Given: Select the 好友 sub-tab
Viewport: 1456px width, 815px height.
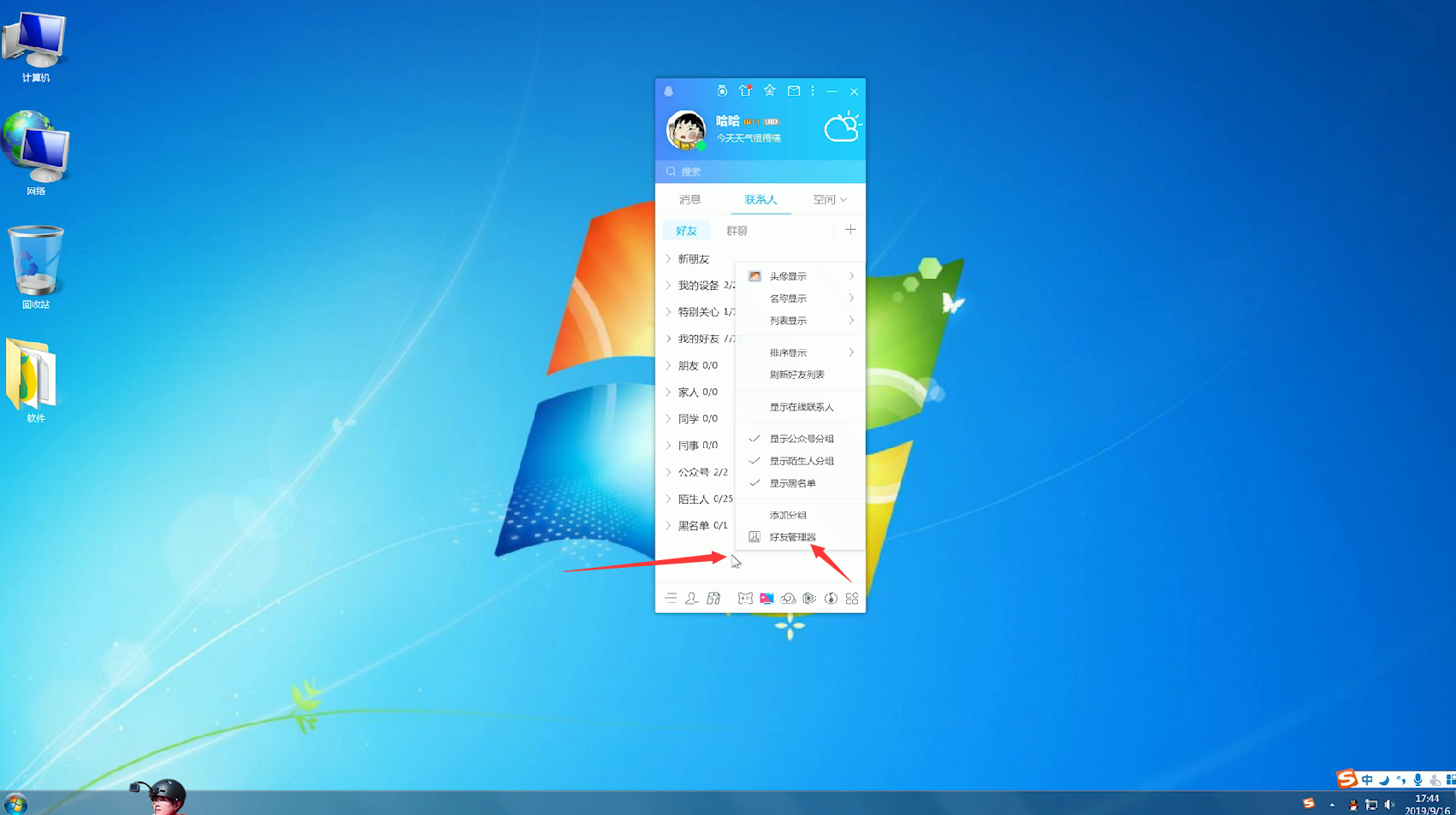Looking at the screenshot, I should click(x=686, y=231).
